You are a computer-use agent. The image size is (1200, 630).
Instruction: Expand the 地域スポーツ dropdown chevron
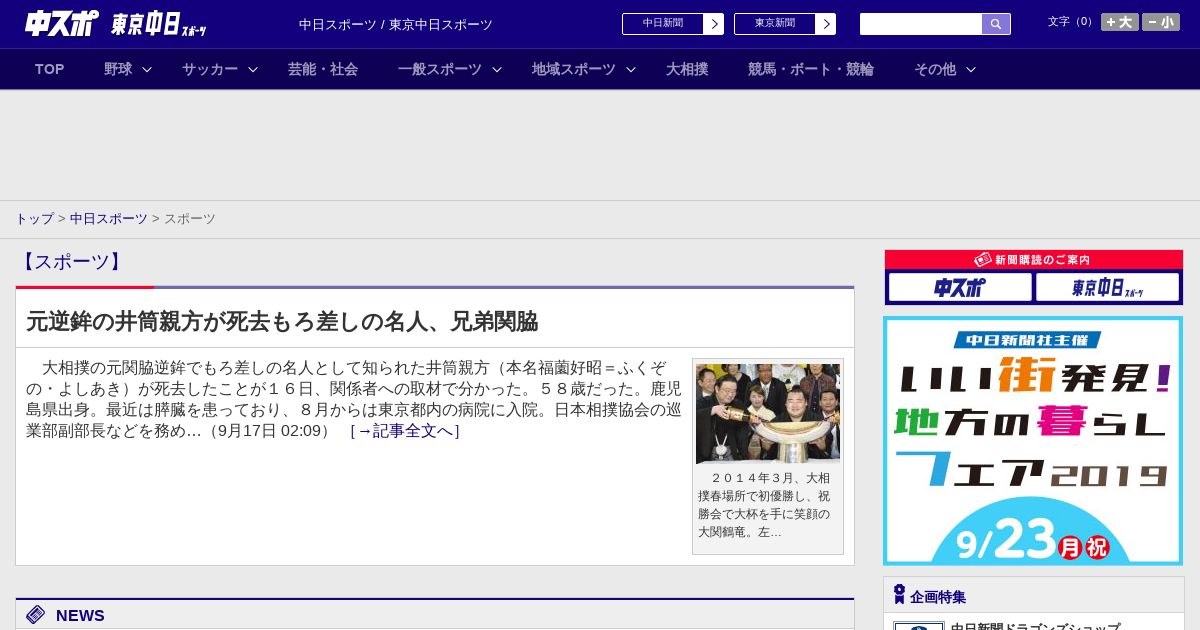click(x=631, y=69)
